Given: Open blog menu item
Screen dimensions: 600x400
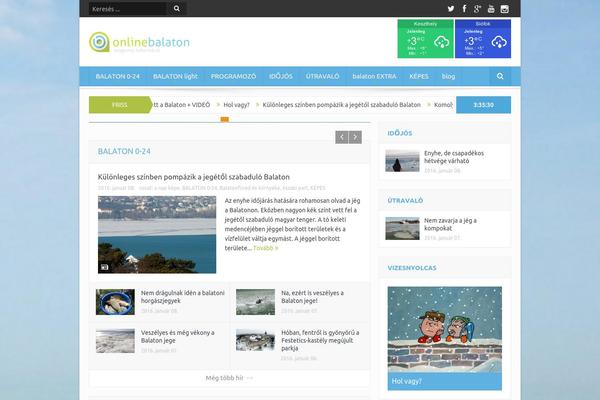Looking at the screenshot, I should 448,76.
